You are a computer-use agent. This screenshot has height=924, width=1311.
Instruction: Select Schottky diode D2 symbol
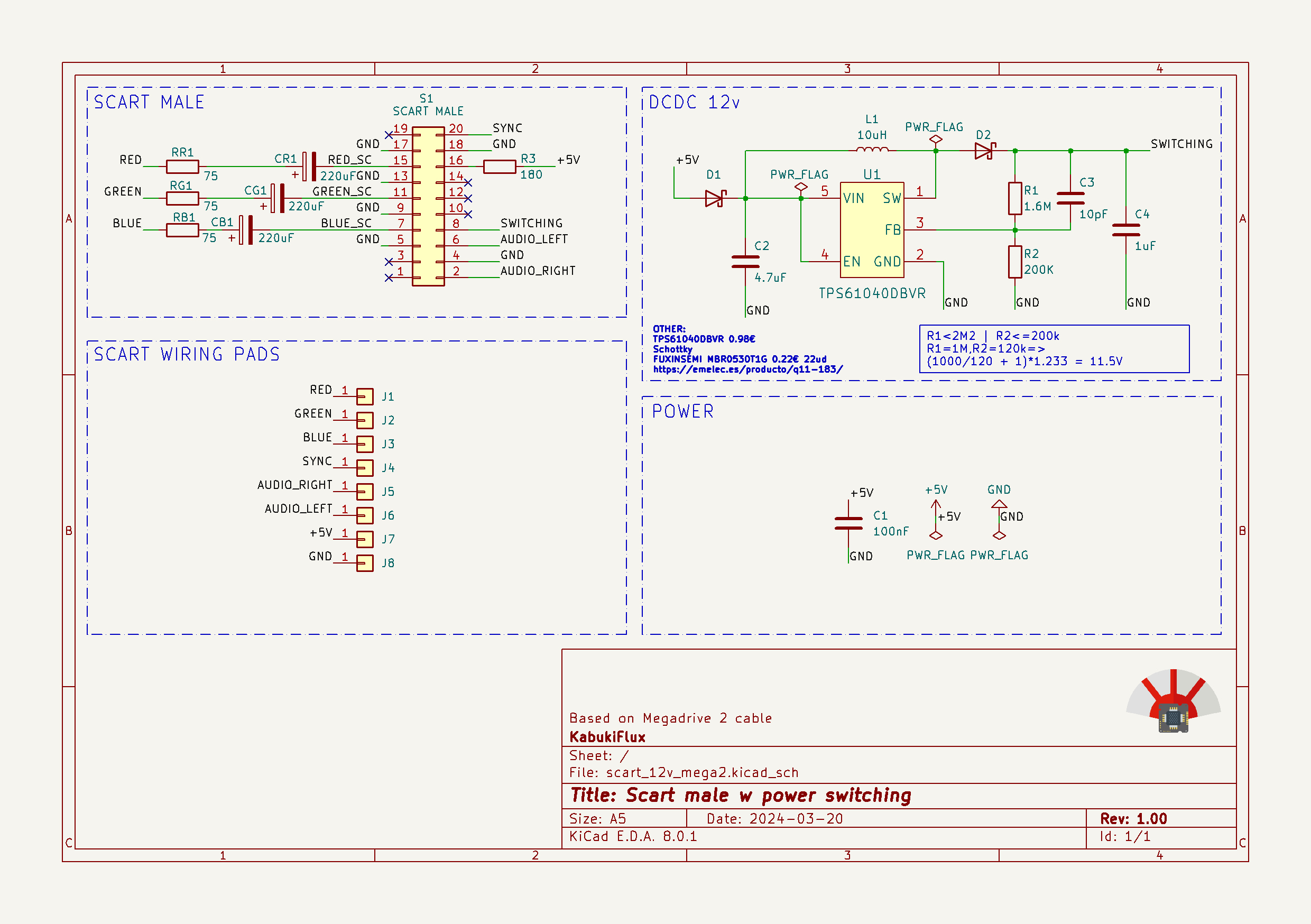click(x=985, y=151)
